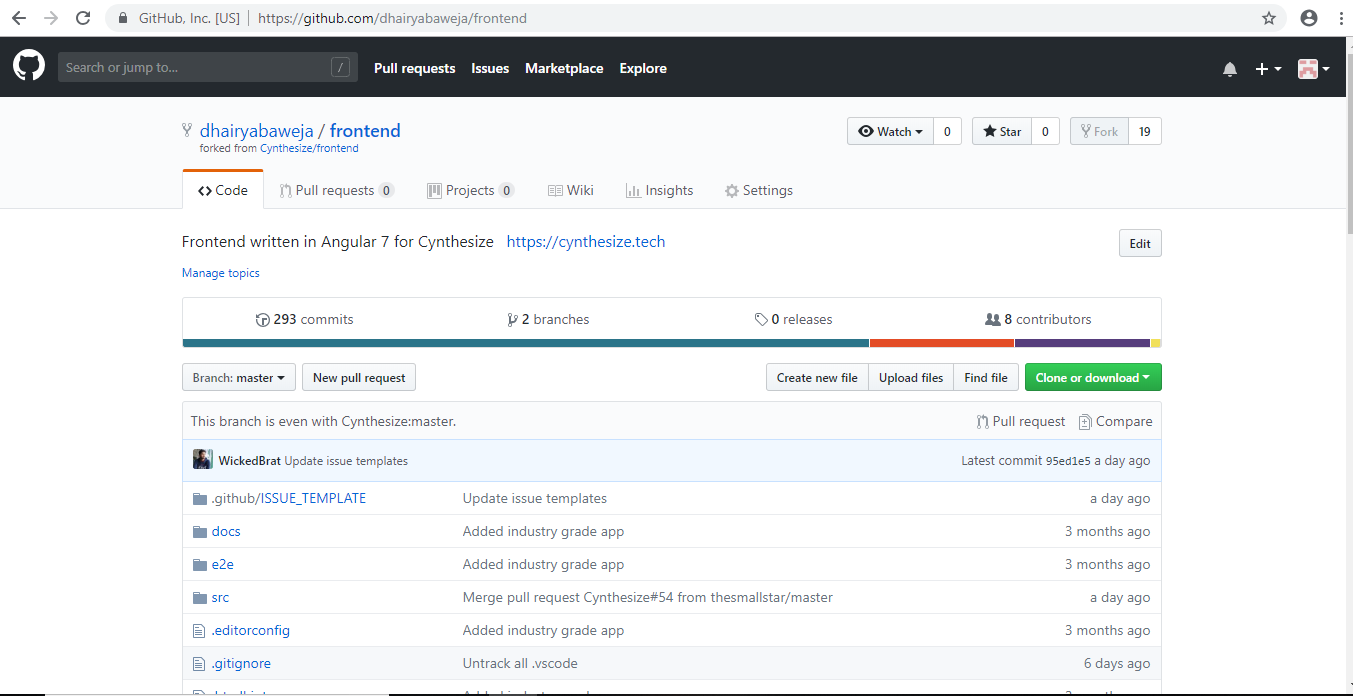Click the releases tag icon

pyautogui.click(x=761, y=320)
